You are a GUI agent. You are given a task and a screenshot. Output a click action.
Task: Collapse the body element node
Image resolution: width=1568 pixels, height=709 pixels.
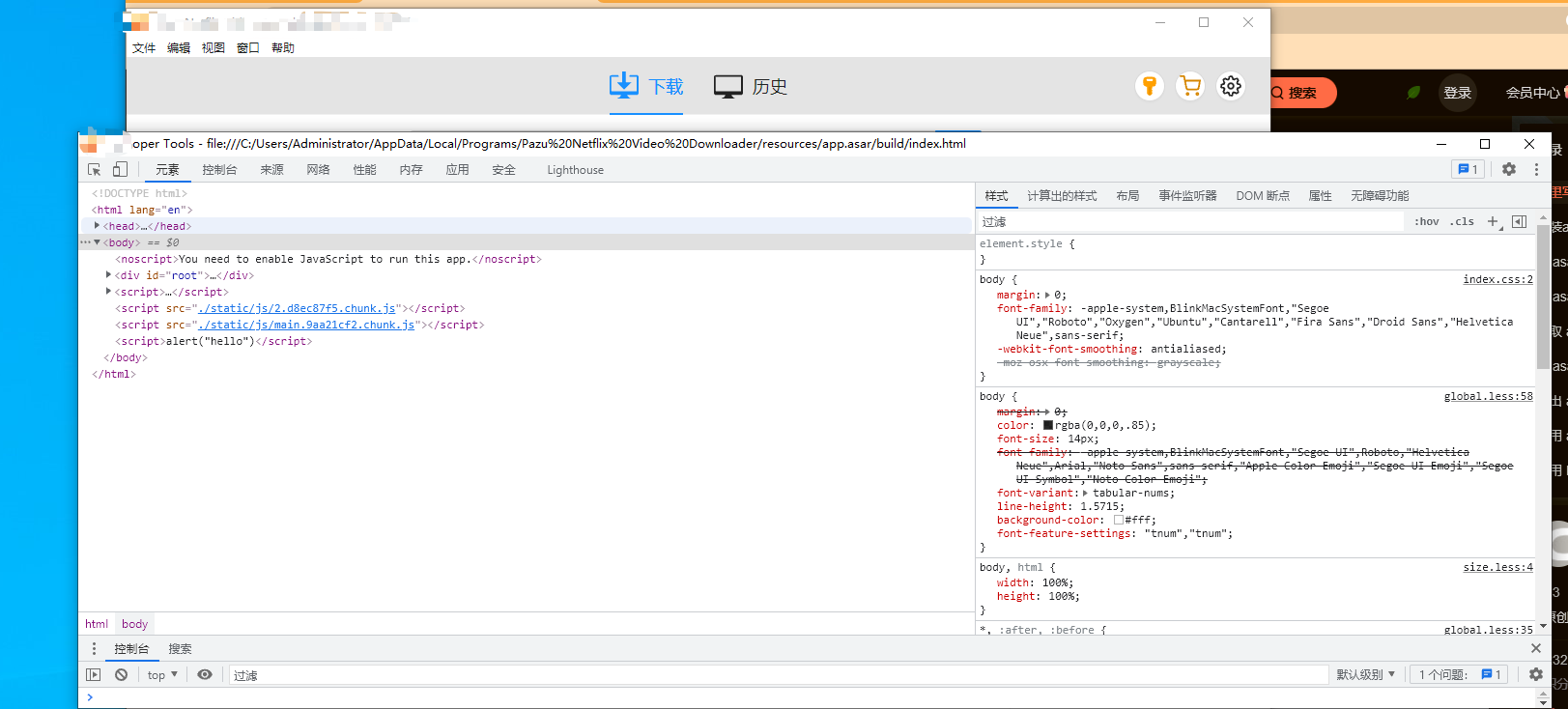coord(97,241)
